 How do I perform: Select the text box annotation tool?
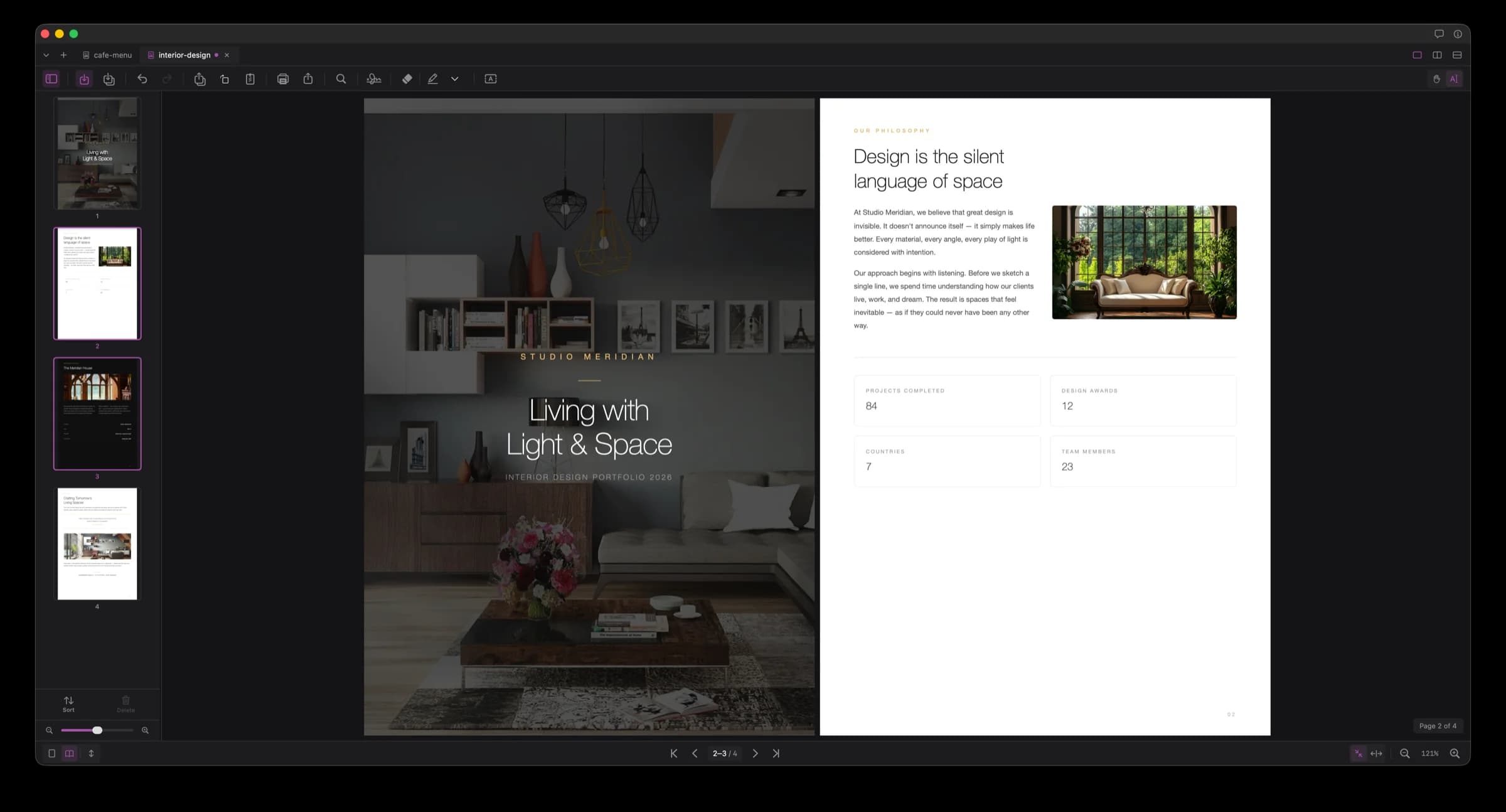(490, 78)
